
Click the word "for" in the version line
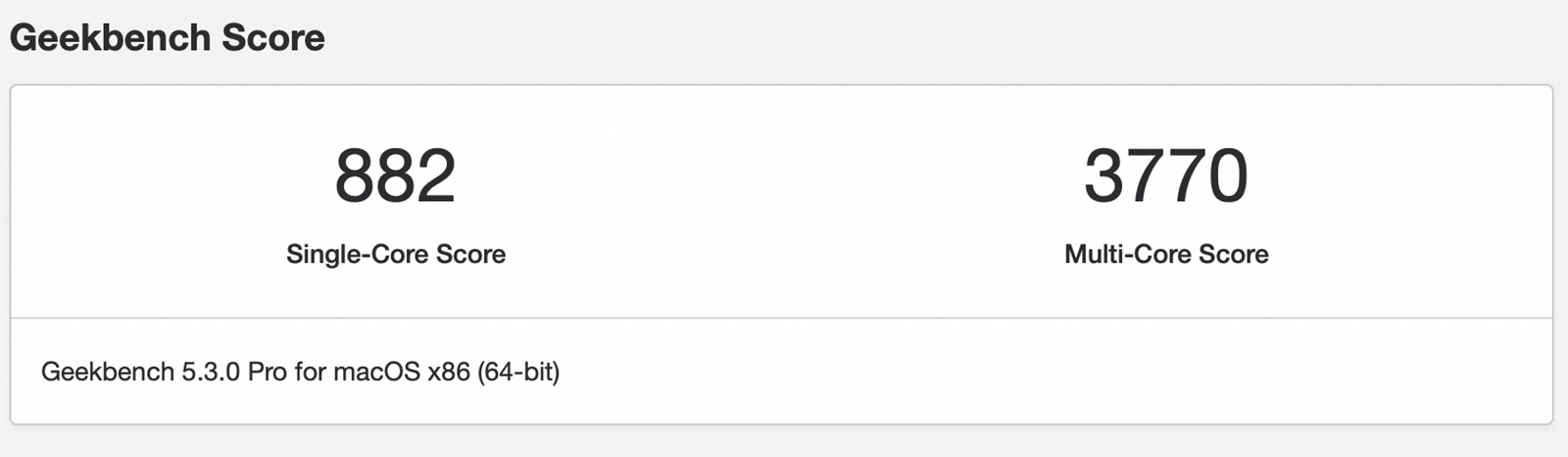[x=310, y=373]
